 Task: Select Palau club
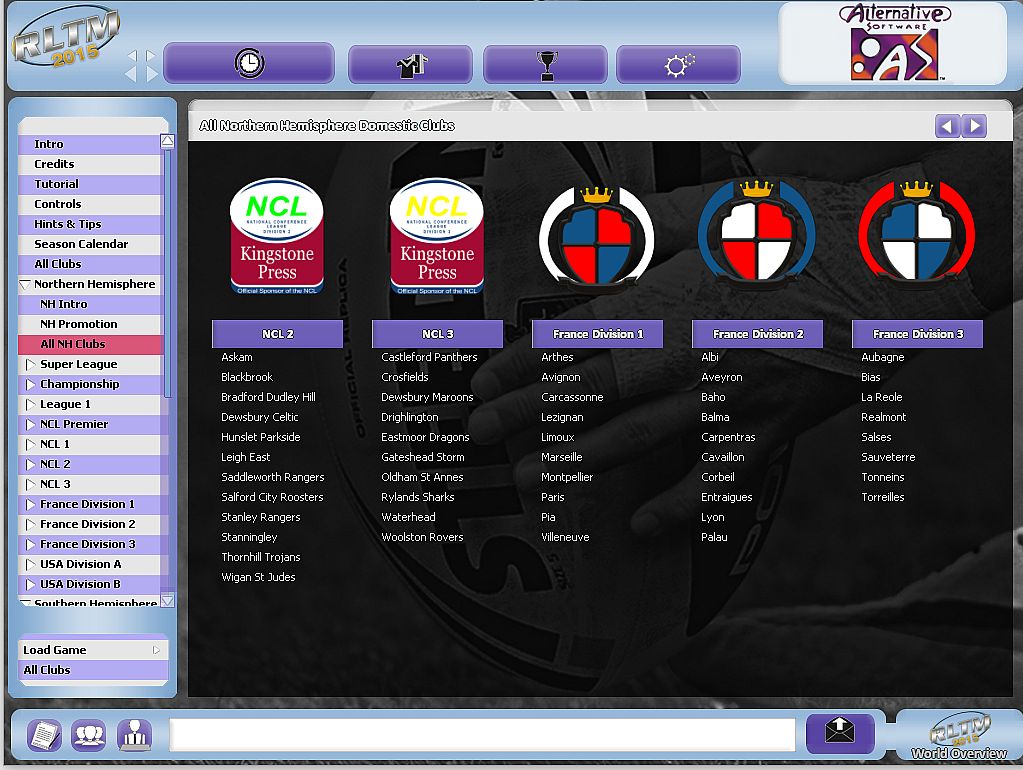[x=714, y=537]
